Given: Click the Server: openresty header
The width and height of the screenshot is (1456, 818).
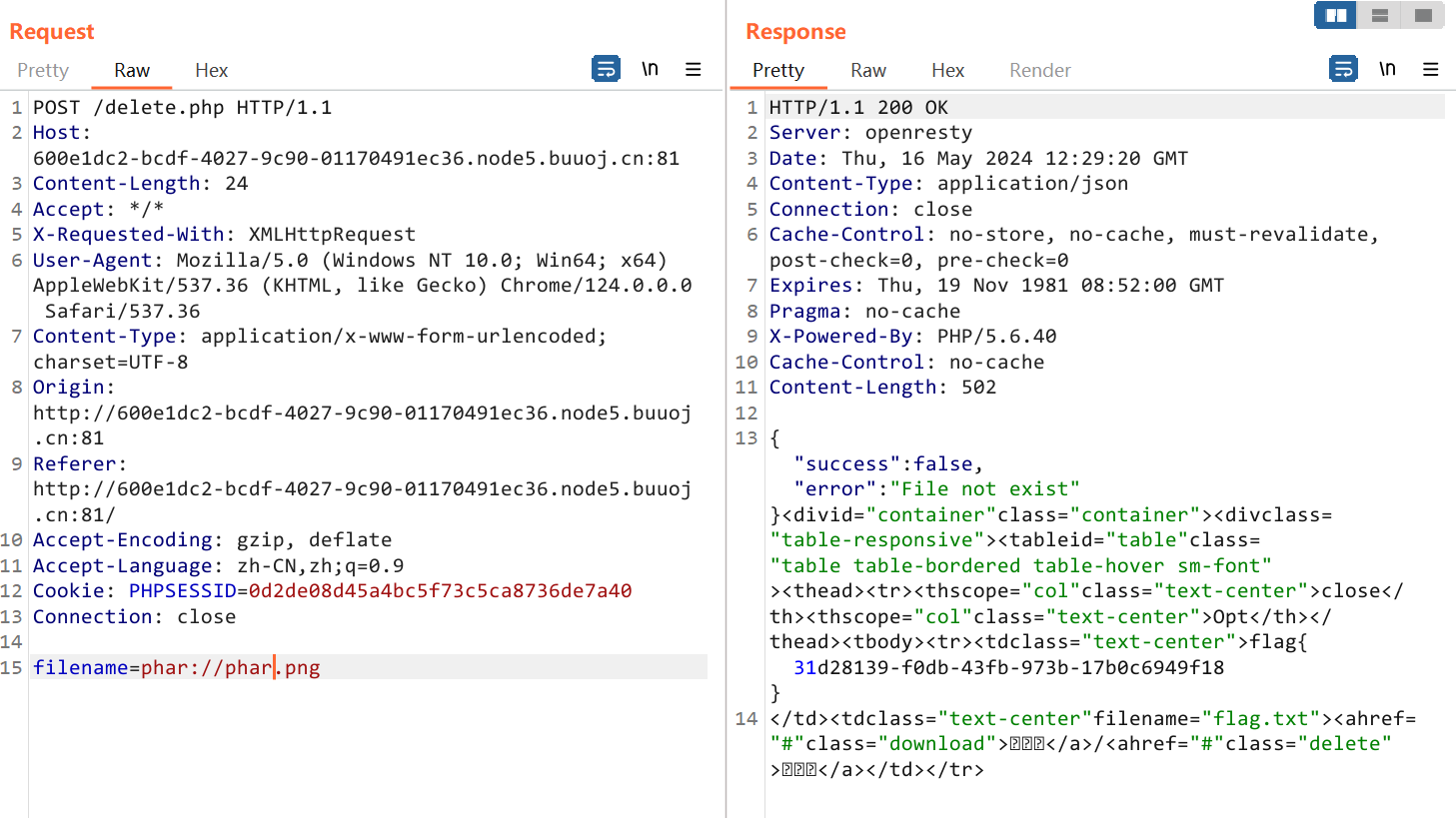Looking at the screenshot, I should [871, 132].
